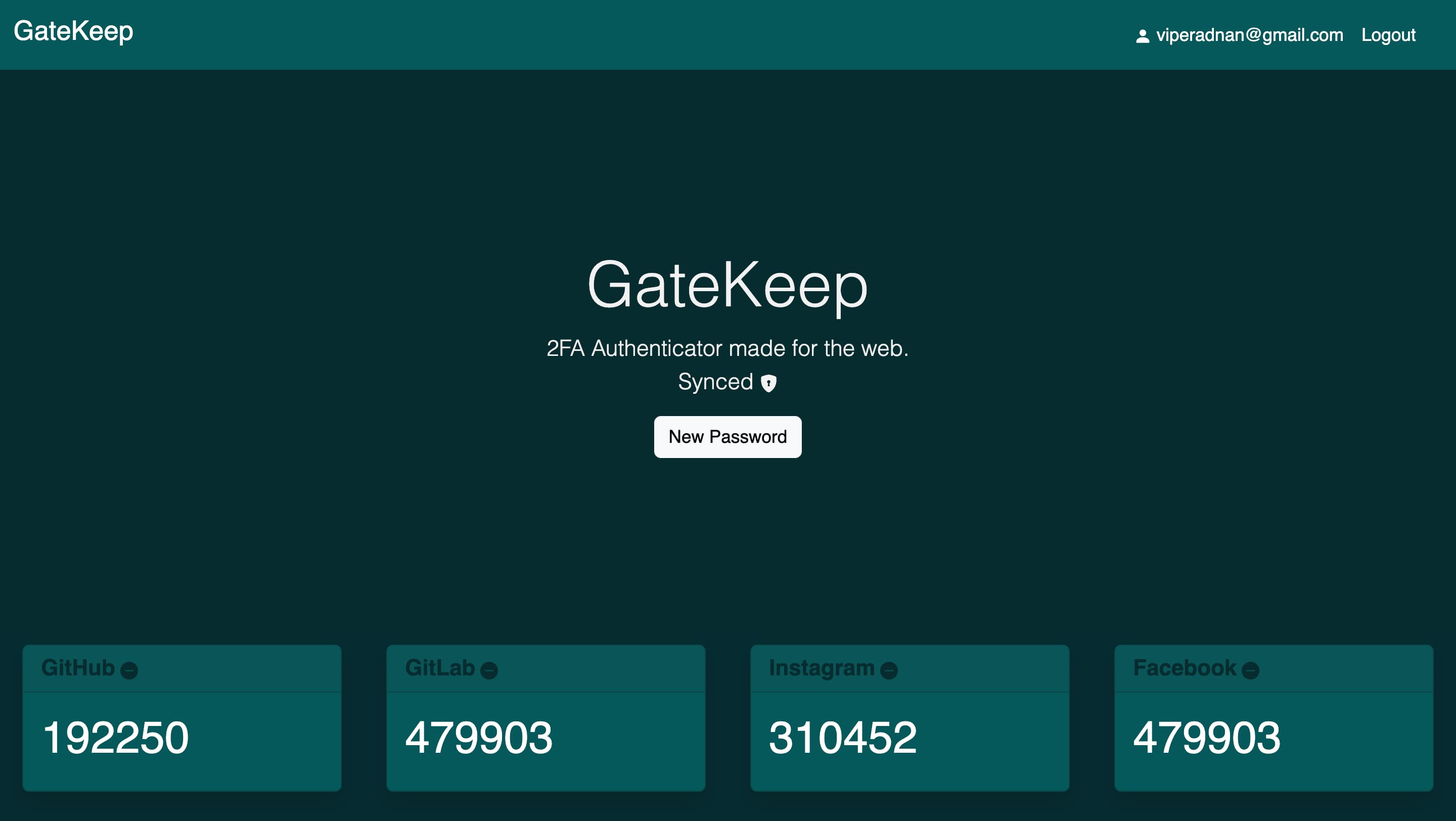
Task: Click the user profile icon in the navbar
Action: pyautogui.click(x=1143, y=36)
